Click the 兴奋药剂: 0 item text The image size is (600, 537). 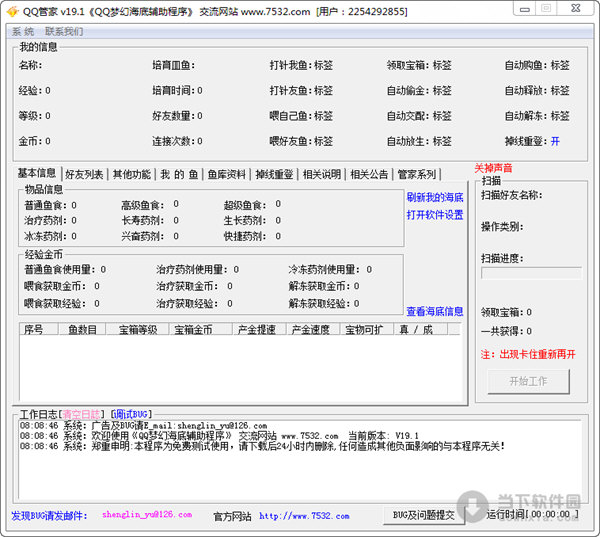pyautogui.click(x=150, y=237)
